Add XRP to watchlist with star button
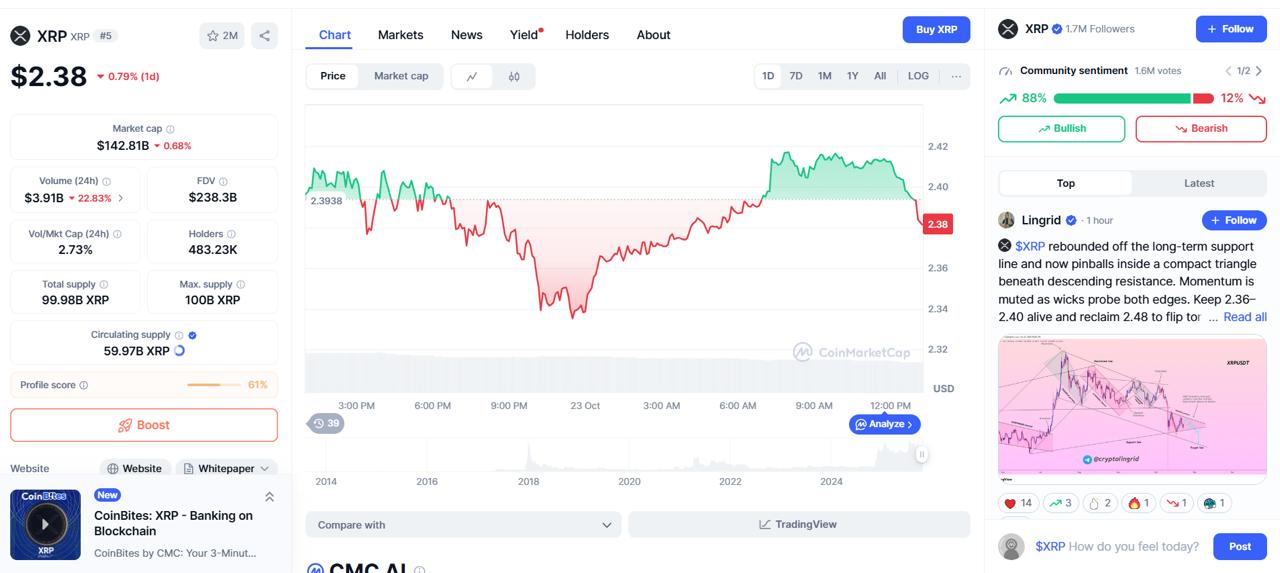Screen dimensions: 1280x573 coord(222,36)
